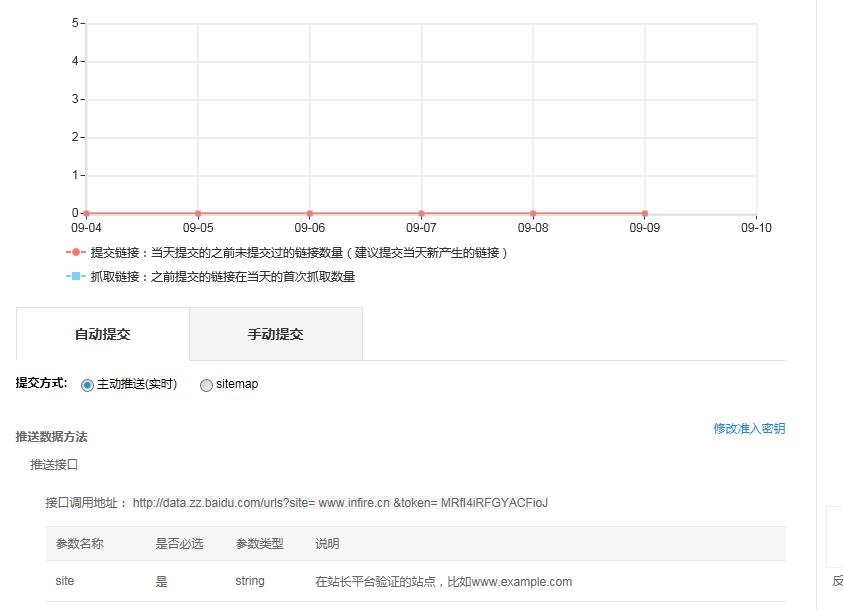Click the data point above 09-07
843x610 pixels.
point(422,212)
